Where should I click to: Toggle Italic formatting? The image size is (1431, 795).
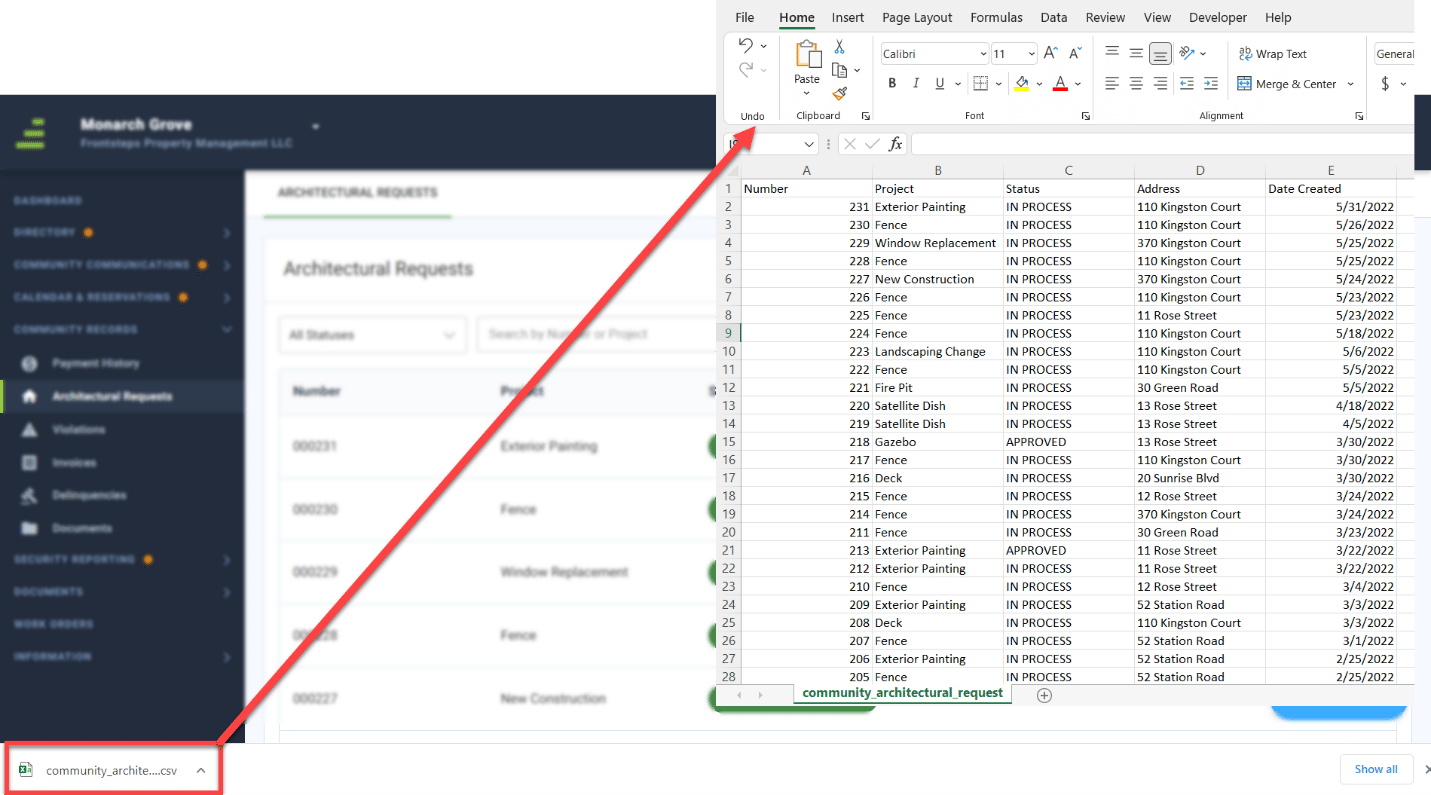[x=915, y=83]
